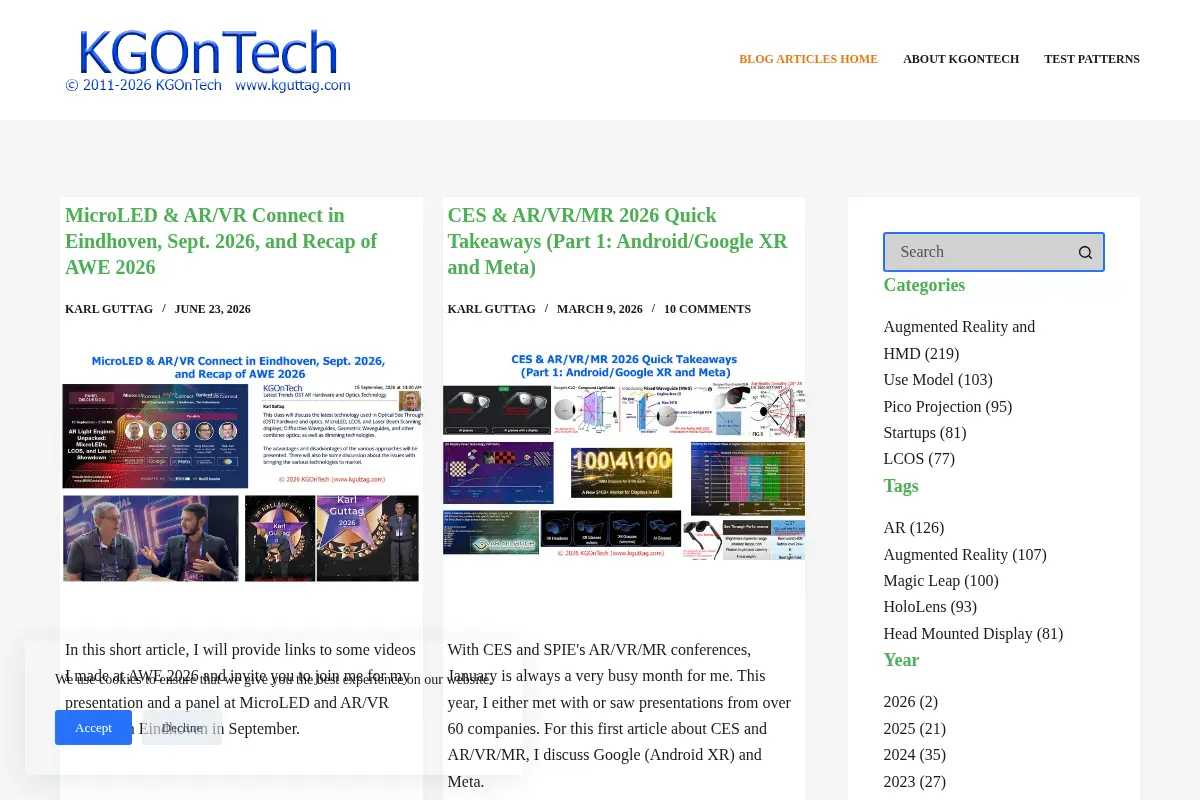View MicroLED Eindhoven article featured image
The height and width of the screenshot is (800, 1200).
click(x=241, y=467)
